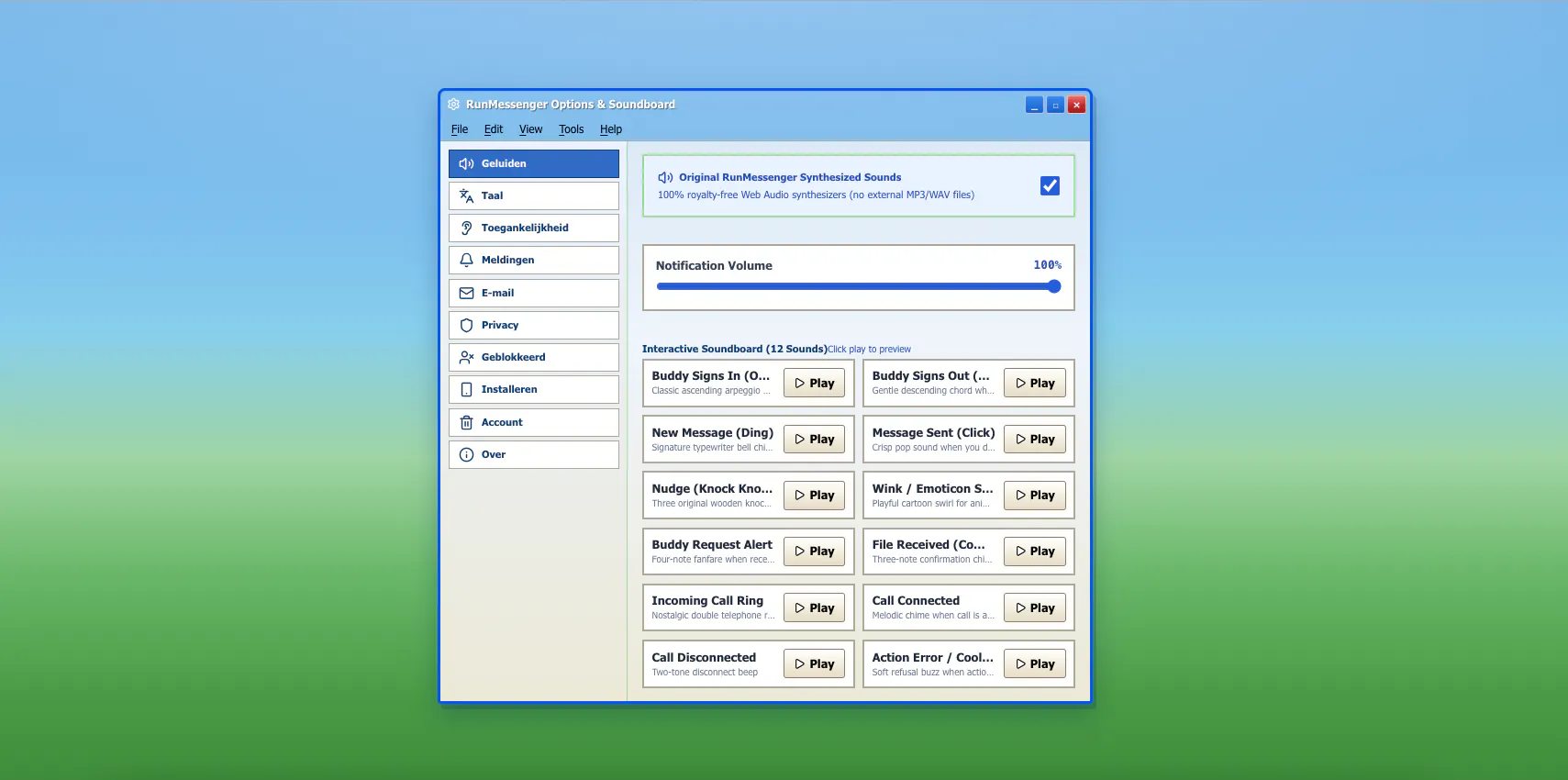The height and width of the screenshot is (780, 1568).
Task: Open the Edit menu
Action: 494,129
